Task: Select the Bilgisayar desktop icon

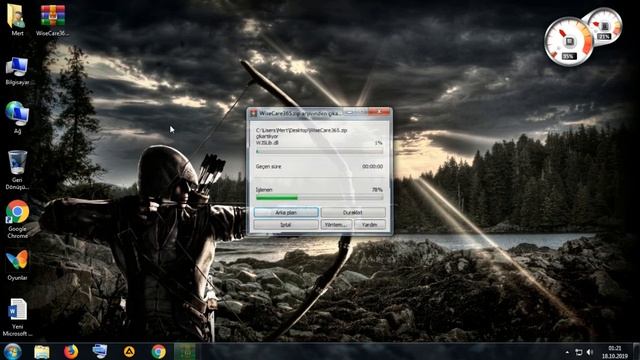Action: coord(17,71)
